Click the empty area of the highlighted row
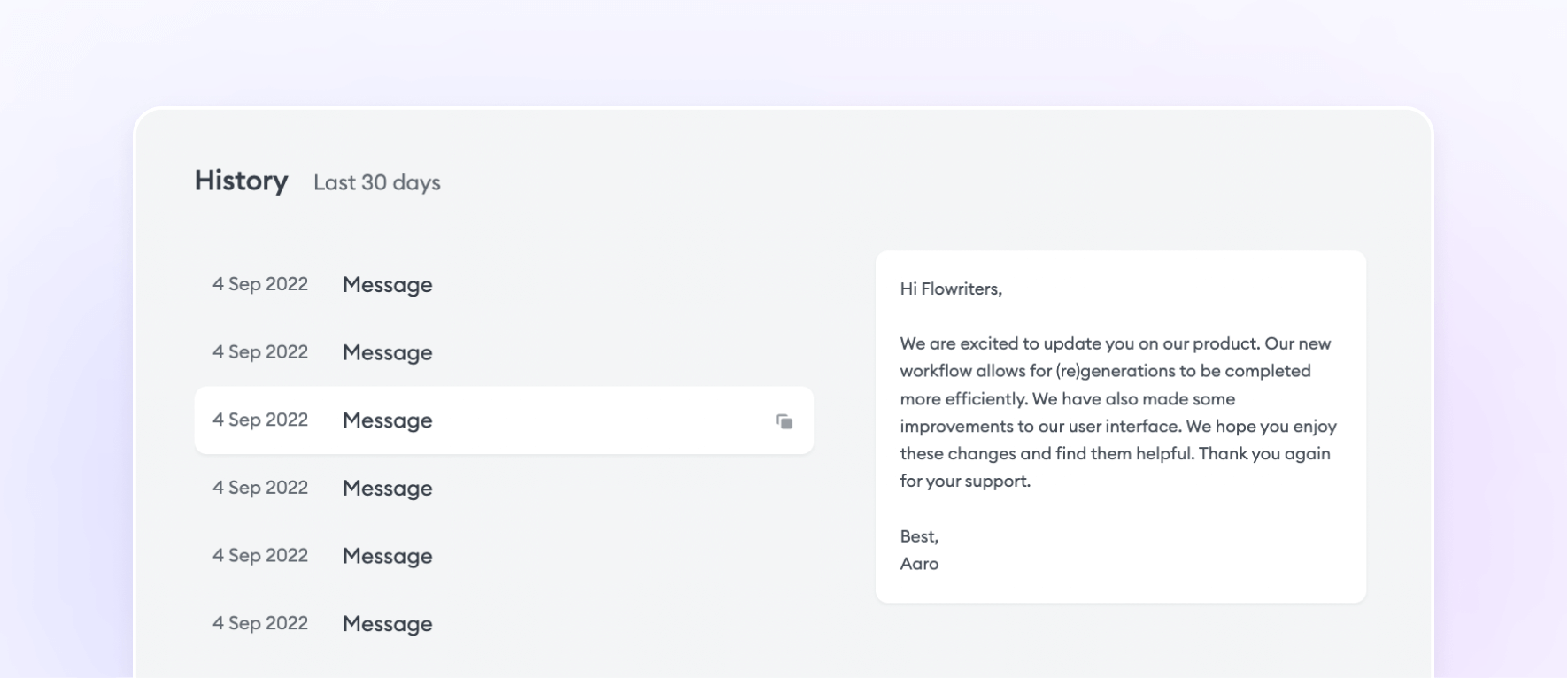This screenshot has width=1568, height=678. coord(602,420)
